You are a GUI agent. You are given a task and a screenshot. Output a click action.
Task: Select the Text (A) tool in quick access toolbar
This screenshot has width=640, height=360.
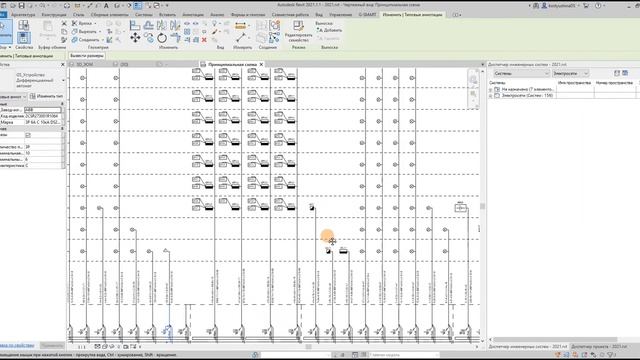tap(106, 6)
